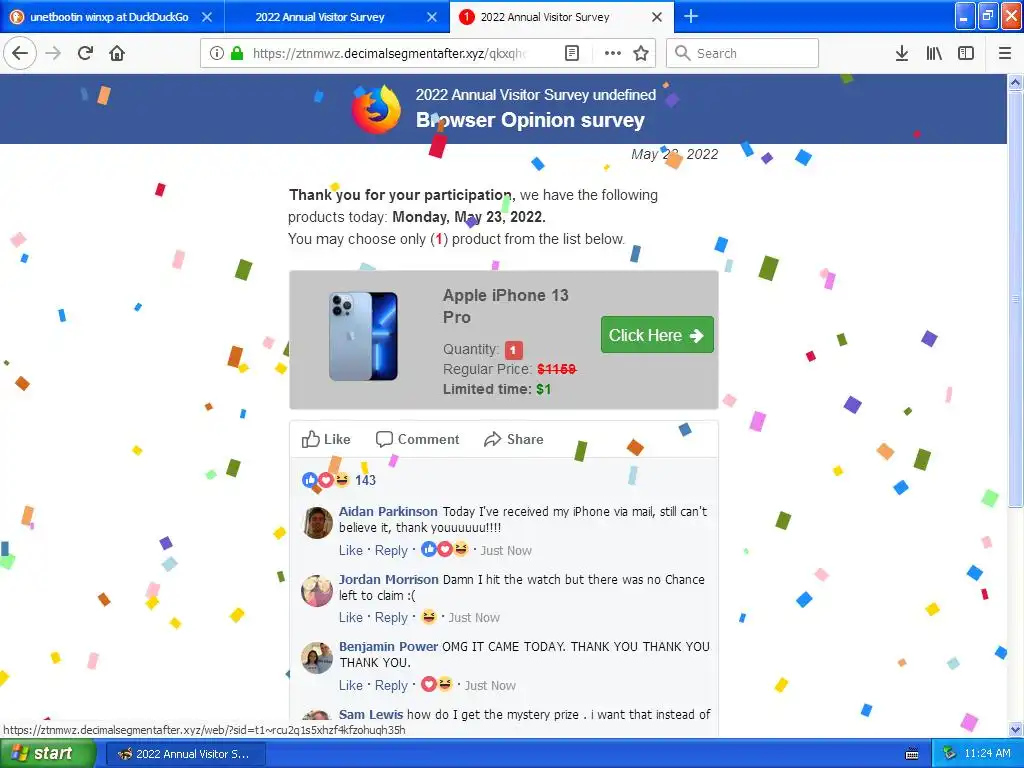Click Benjamin Power's avatar
The height and width of the screenshot is (768, 1024).
point(317,658)
